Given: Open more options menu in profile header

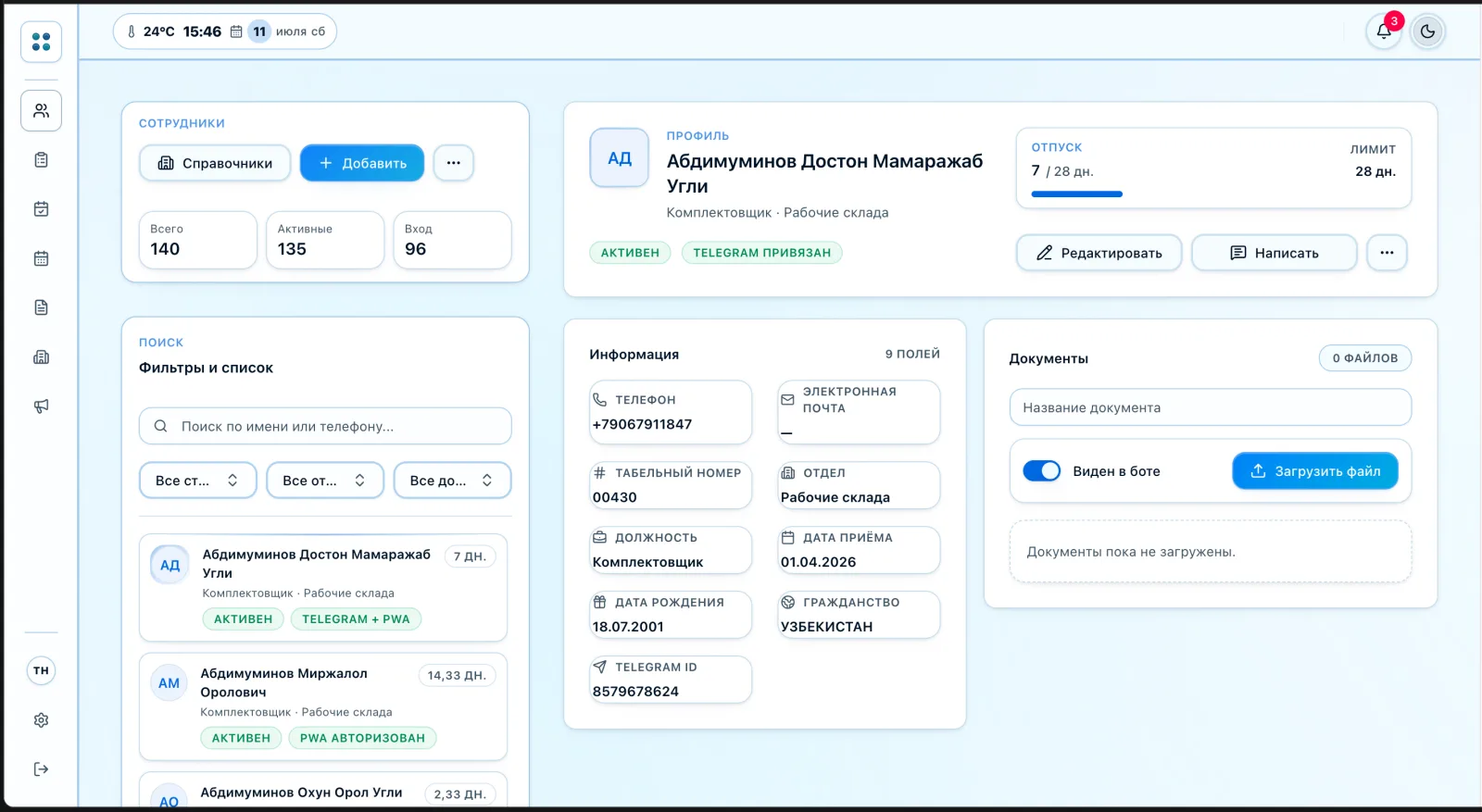Looking at the screenshot, I should point(1387,253).
